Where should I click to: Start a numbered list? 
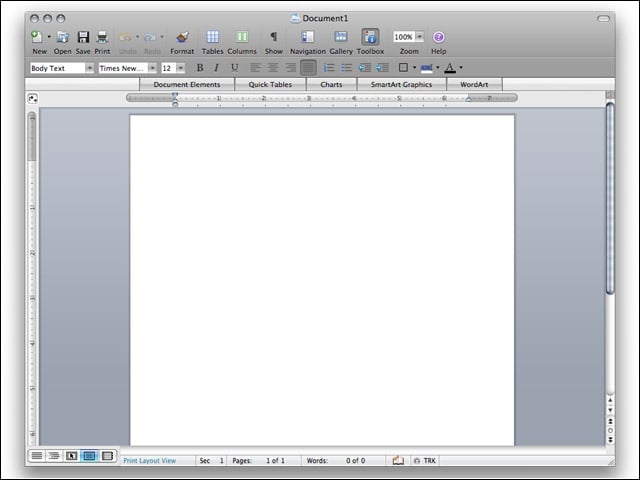[x=329, y=68]
